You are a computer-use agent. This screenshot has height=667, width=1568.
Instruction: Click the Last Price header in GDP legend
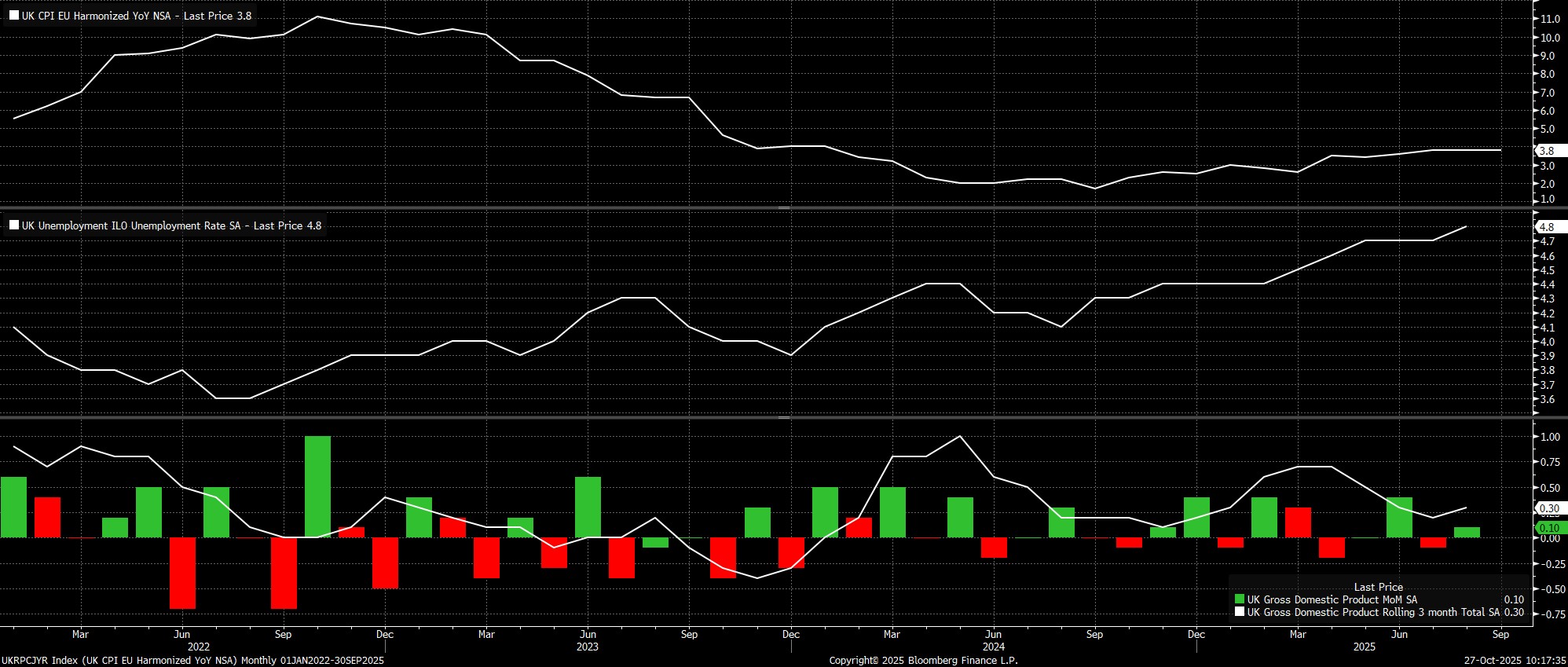click(x=1378, y=587)
